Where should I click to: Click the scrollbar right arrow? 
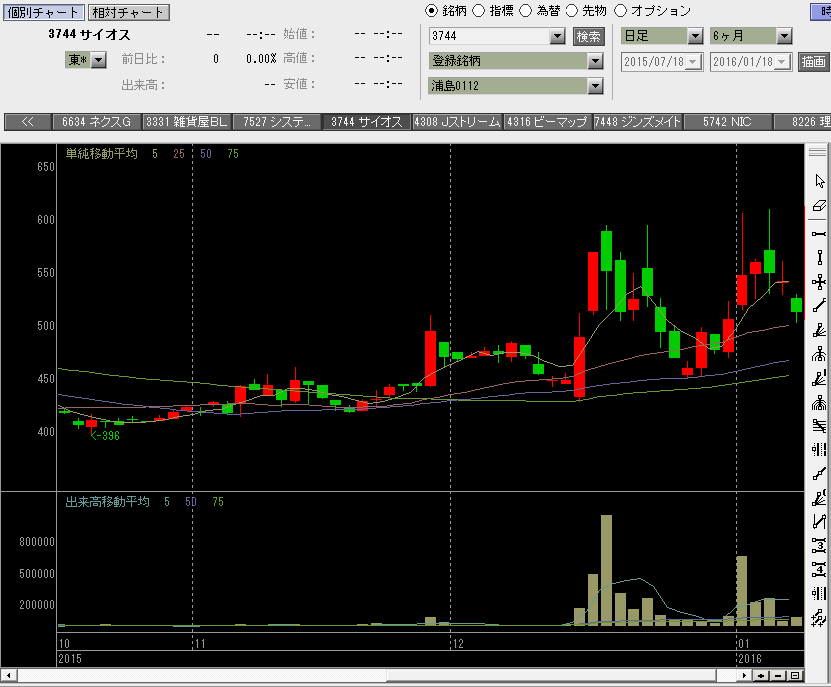pos(744,675)
